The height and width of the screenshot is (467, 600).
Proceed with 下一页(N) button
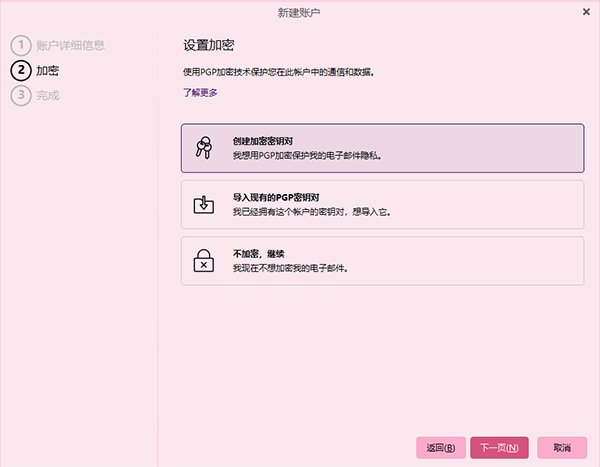point(499,447)
